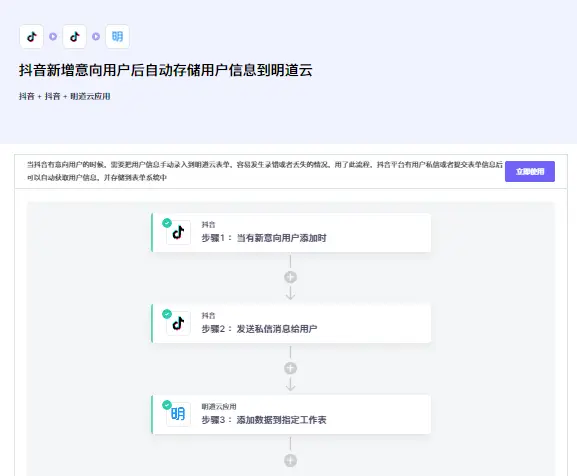Click green checkmark on step 3
Viewport: 577px width, 476px height.
[167, 405]
